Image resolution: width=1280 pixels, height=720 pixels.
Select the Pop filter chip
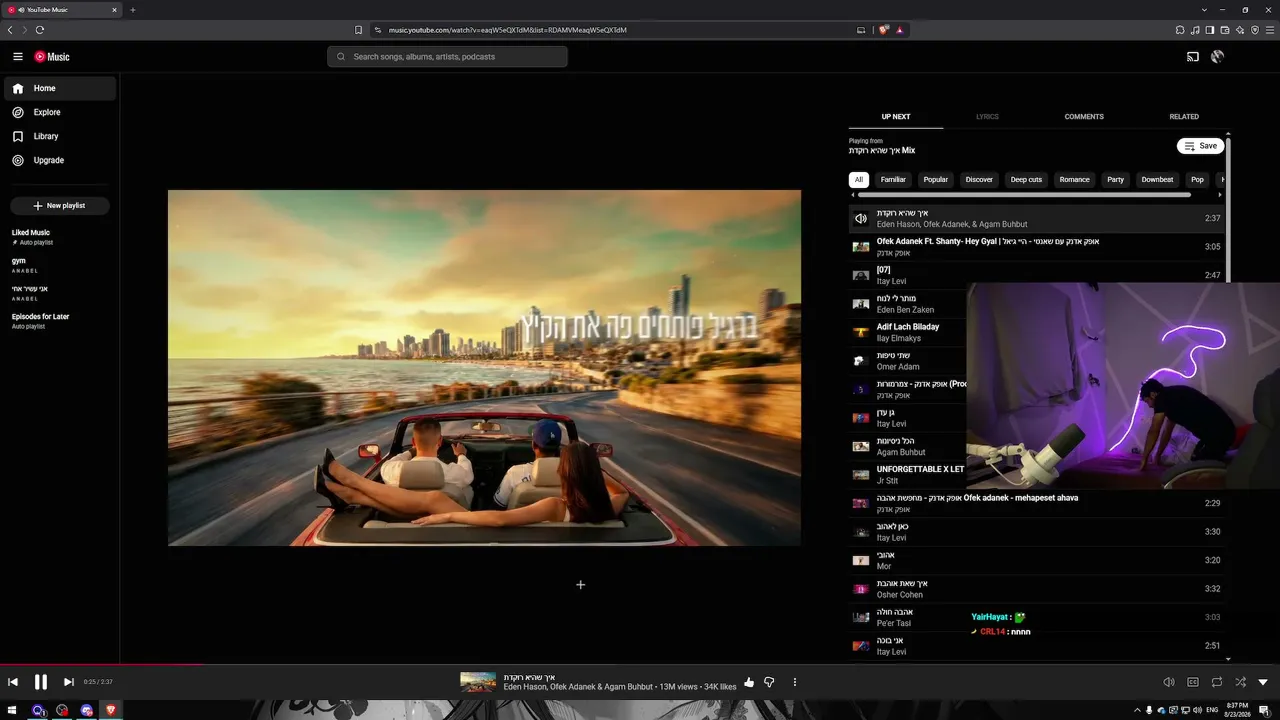tap(1197, 180)
